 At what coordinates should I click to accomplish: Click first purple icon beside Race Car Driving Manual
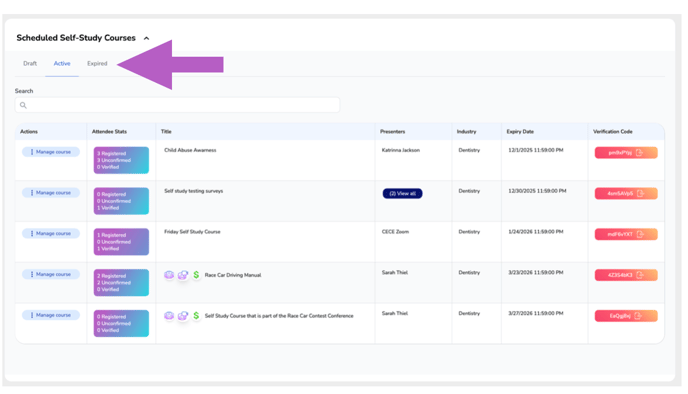click(x=169, y=275)
